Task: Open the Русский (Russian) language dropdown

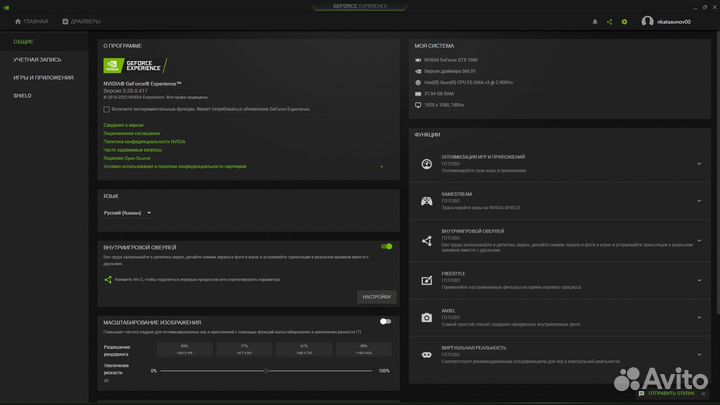Action: [x=128, y=213]
